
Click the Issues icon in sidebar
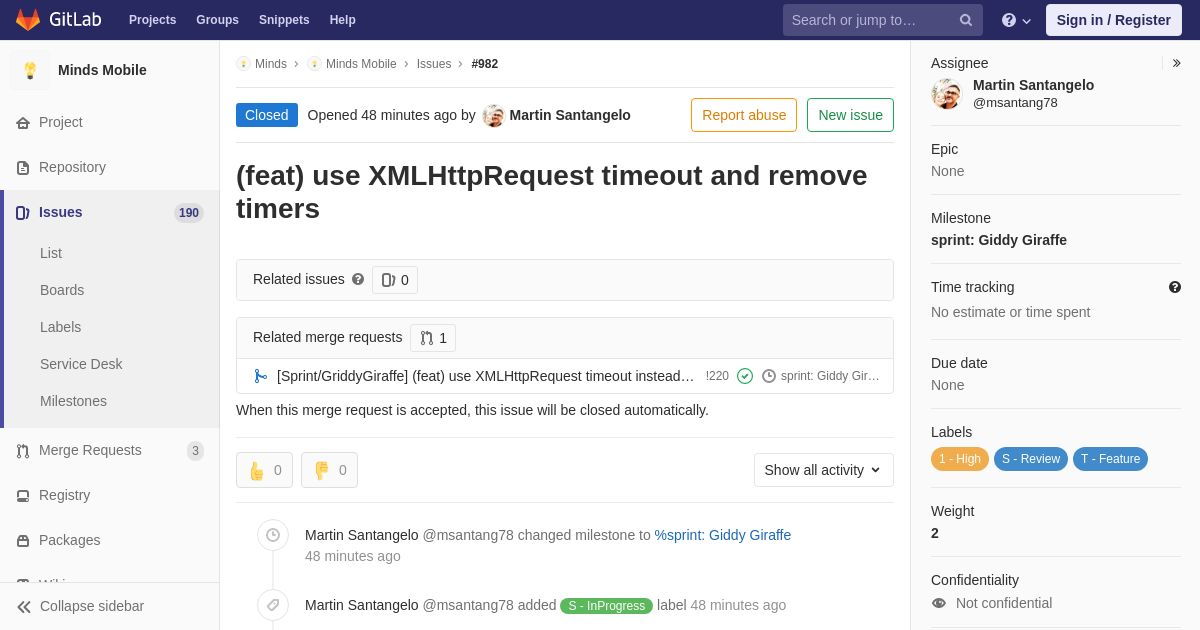coord(23,213)
